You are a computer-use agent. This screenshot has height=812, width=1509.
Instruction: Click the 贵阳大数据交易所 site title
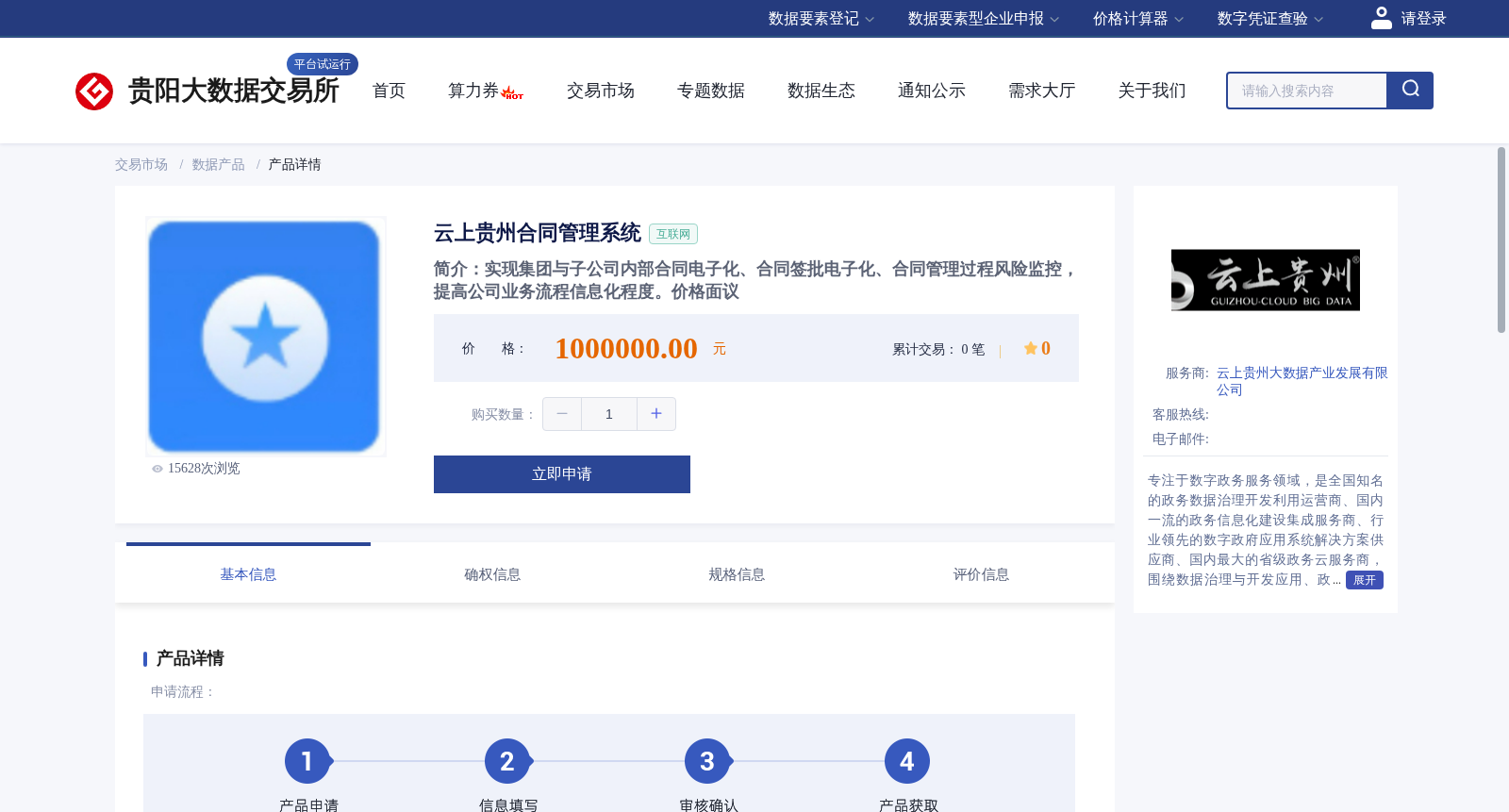click(233, 91)
